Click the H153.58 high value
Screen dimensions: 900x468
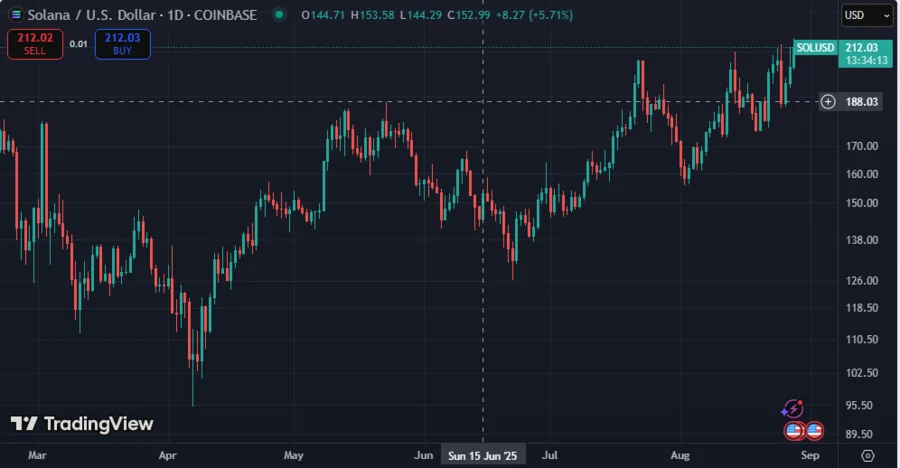373,15
